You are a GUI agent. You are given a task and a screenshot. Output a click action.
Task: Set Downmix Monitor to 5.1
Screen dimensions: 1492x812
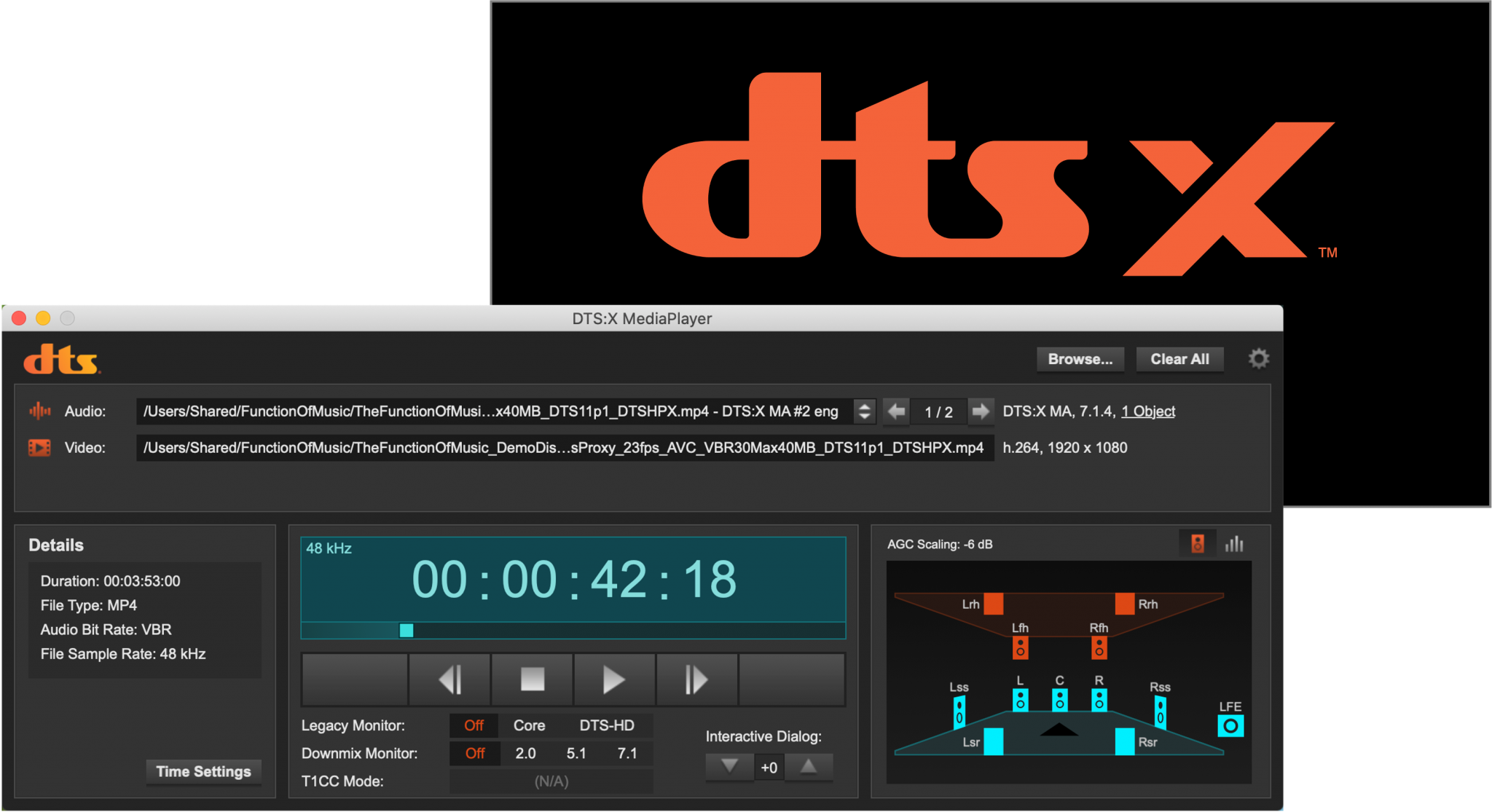coord(576,753)
